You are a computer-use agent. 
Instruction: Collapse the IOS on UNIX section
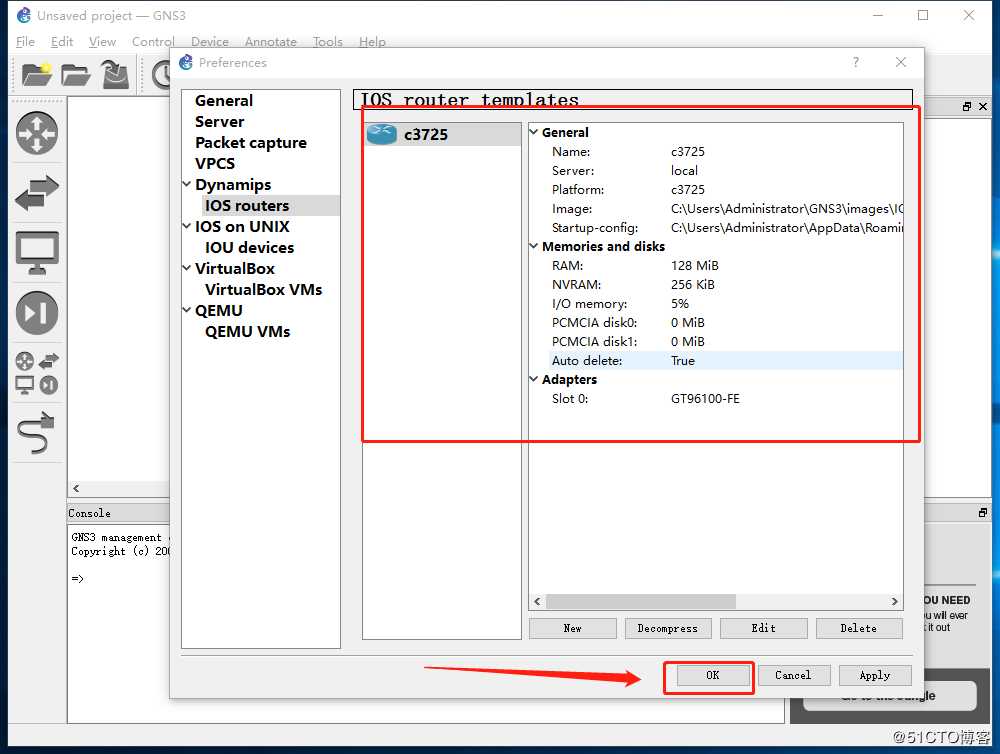coord(187,226)
